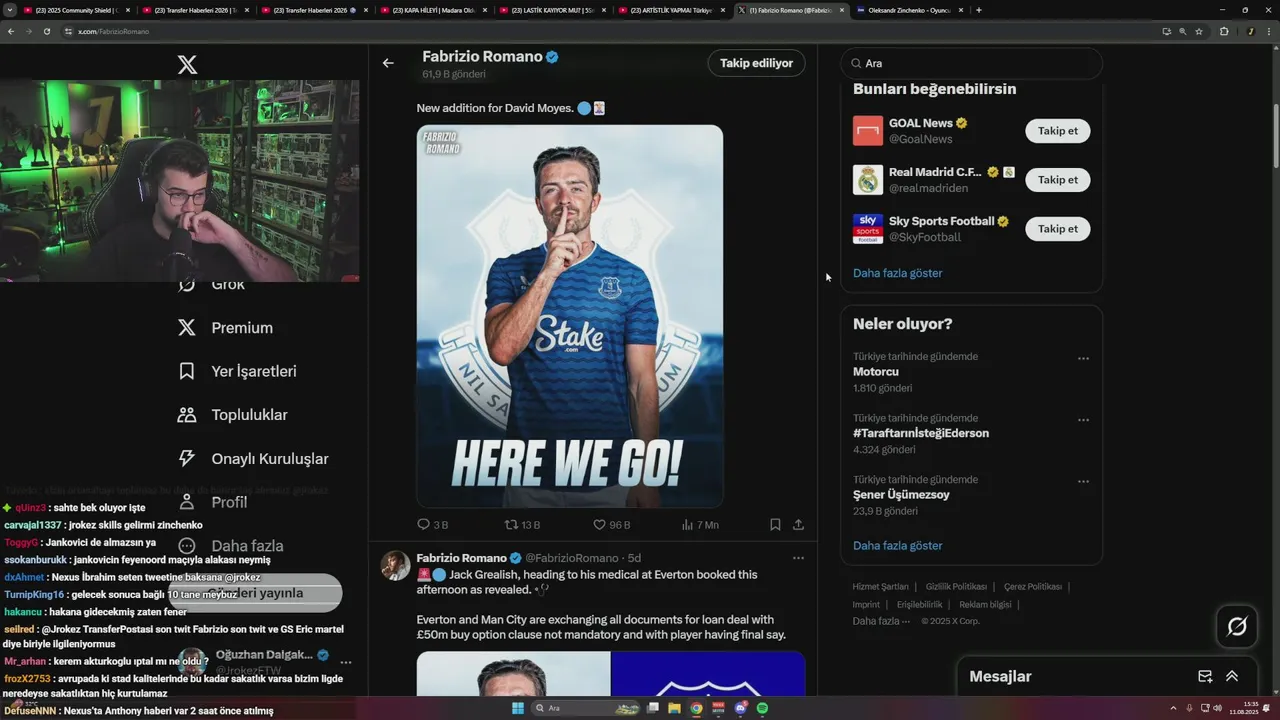Open Reklam bilgisi footer link
The width and height of the screenshot is (1280, 720).
click(x=986, y=604)
